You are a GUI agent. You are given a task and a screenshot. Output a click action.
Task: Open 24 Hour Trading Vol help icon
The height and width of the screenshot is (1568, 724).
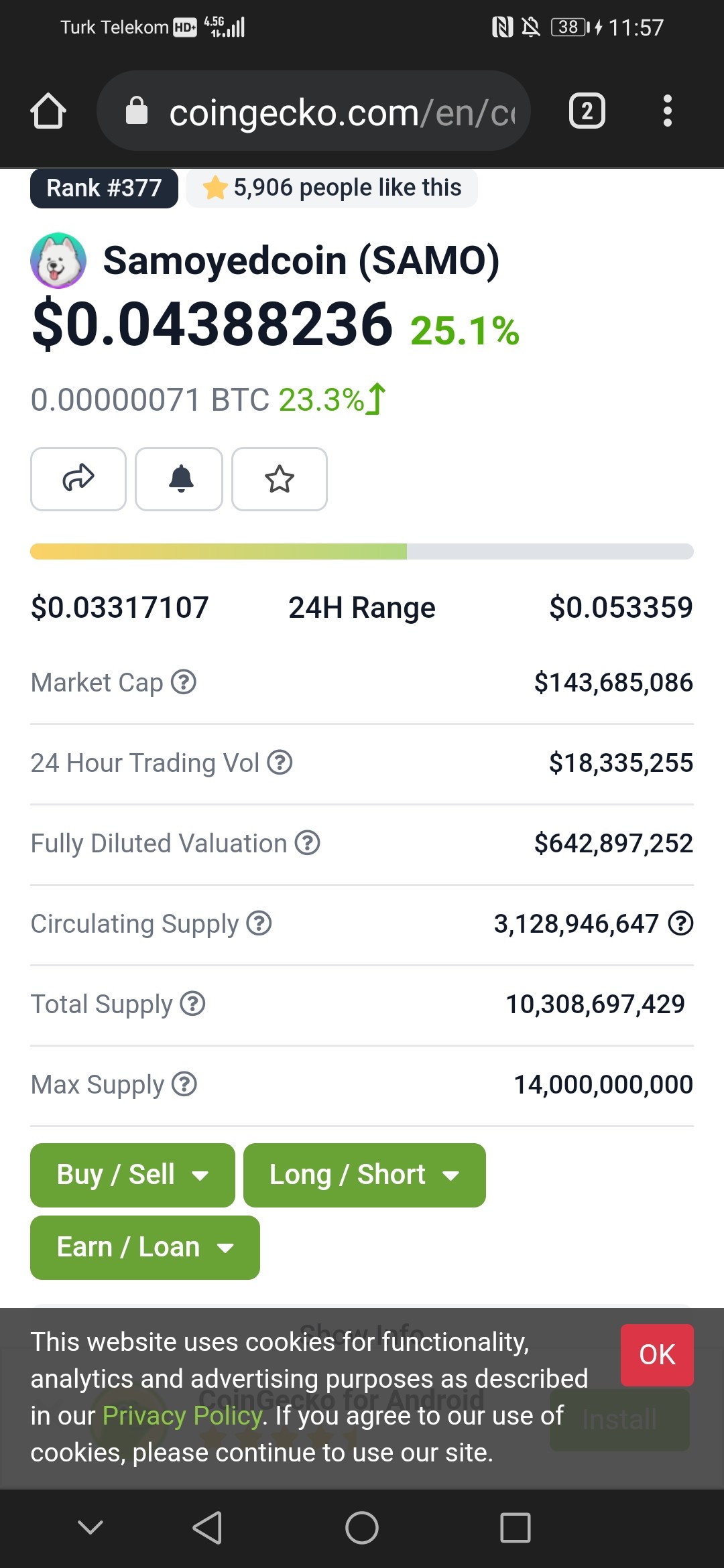pos(280,763)
